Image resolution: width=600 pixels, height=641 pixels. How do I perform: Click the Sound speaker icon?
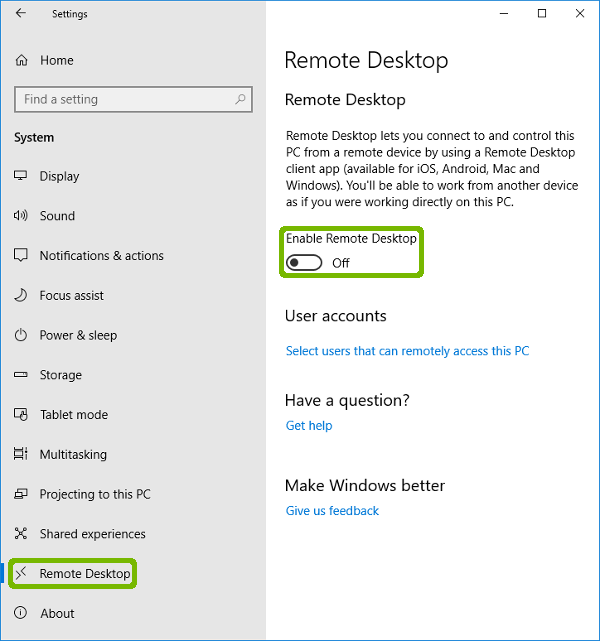click(20, 215)
